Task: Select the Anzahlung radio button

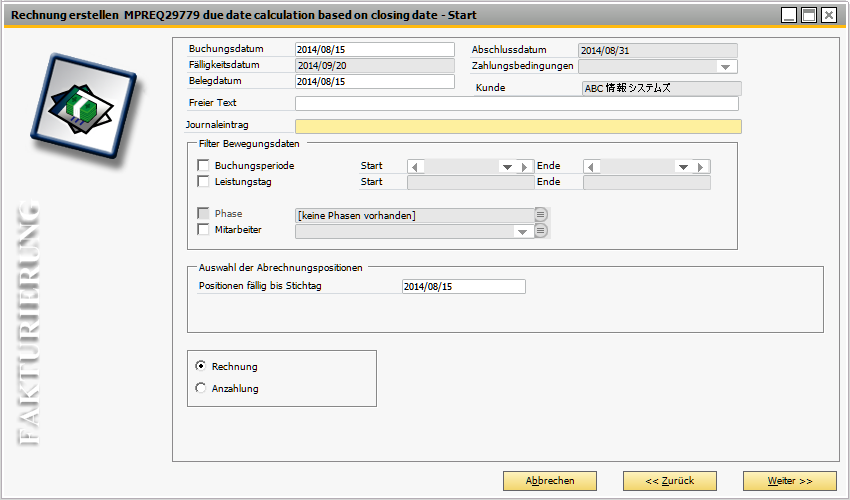Action: click(201, 388)
